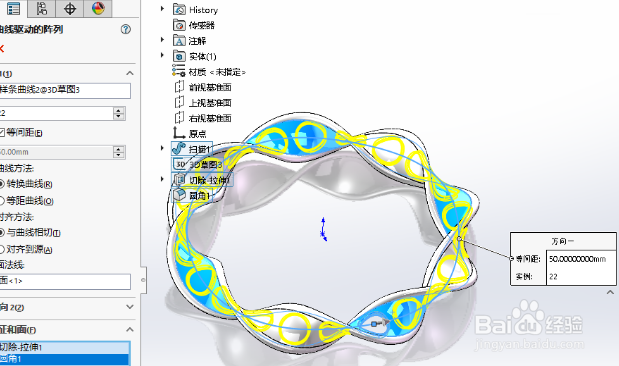Click the material icon in tree
Image resolution: width=619 pixels, height=366 pixels.
pos(178,71)
